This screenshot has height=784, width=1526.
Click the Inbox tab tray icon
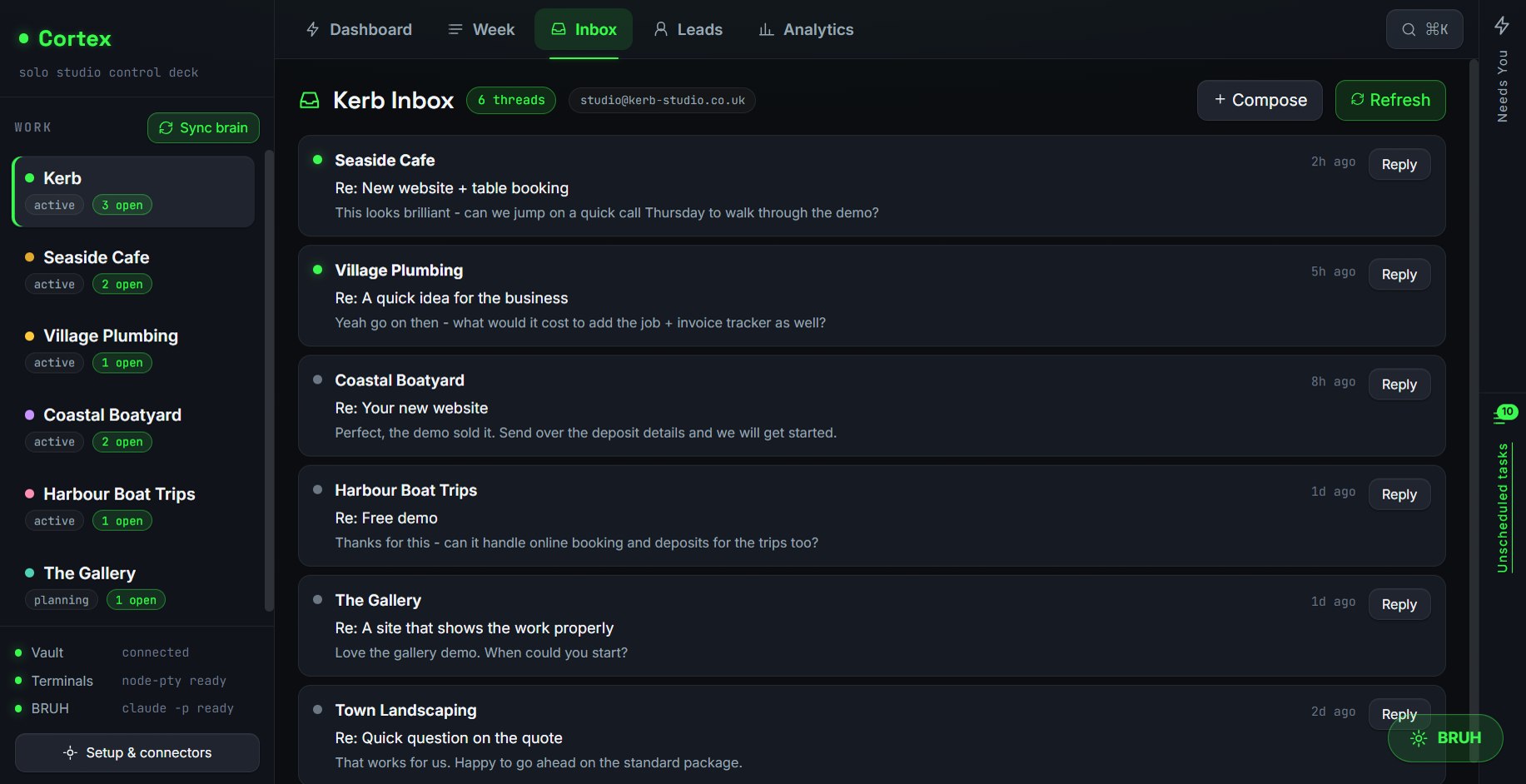(x=559, y=29)
